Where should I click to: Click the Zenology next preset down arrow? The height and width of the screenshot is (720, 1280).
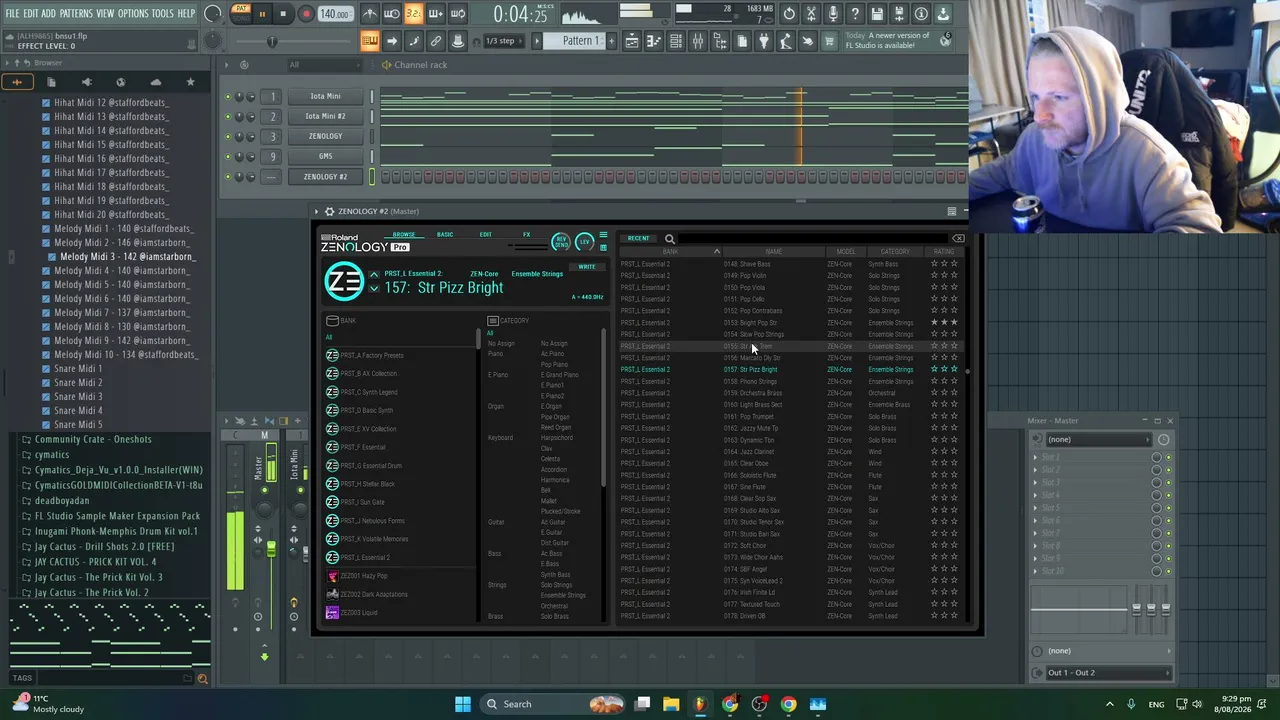(374, 289)
